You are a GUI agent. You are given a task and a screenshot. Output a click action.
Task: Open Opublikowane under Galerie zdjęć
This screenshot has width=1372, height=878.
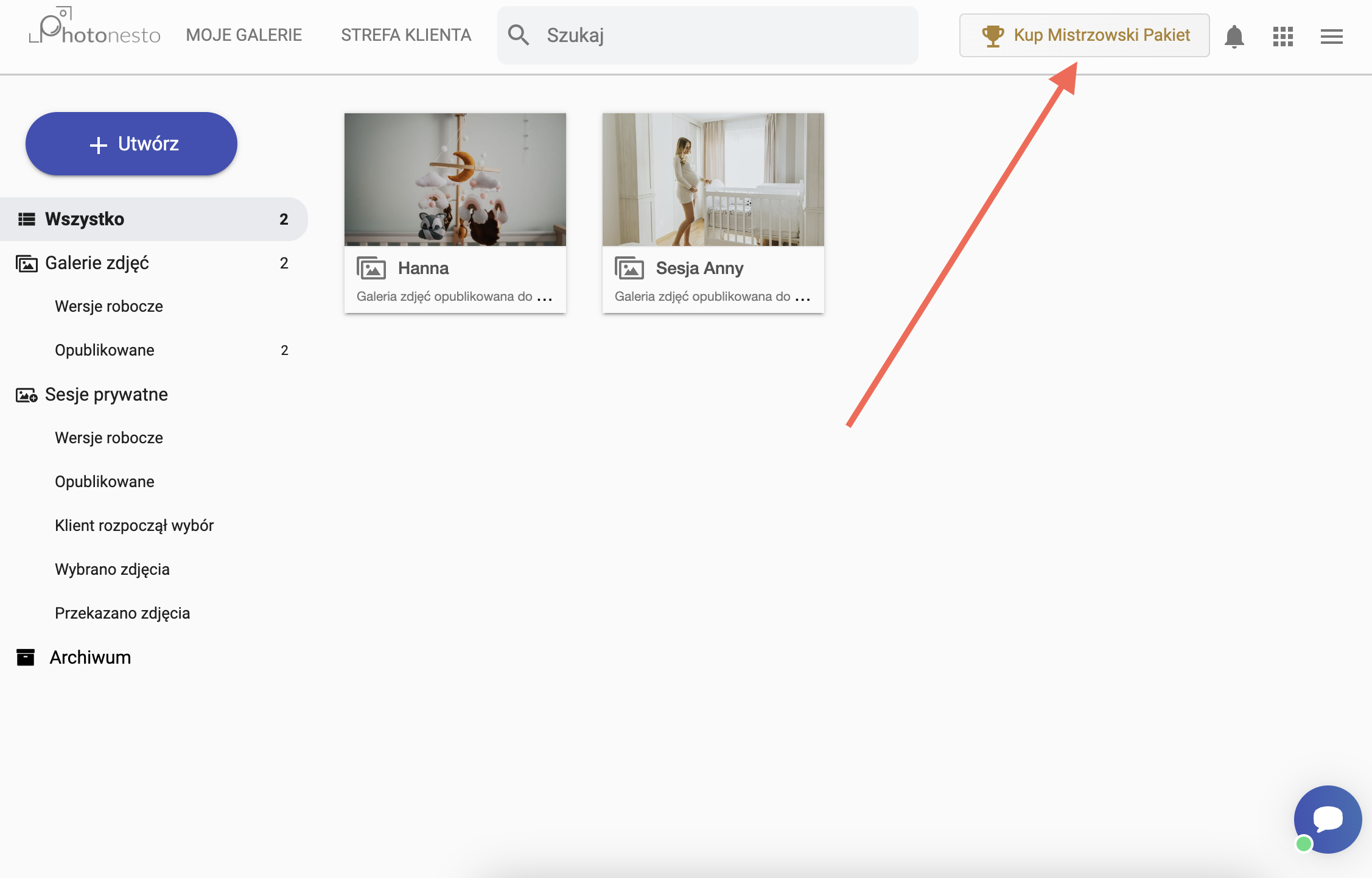coord(105,350)
